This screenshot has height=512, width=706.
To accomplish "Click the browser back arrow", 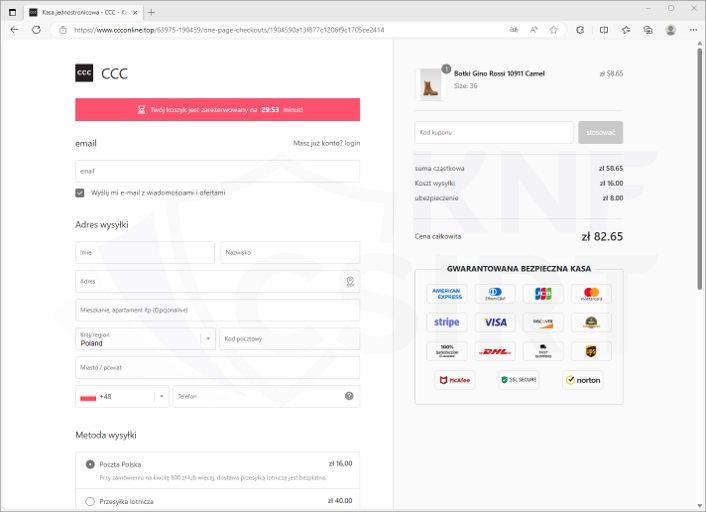I will tap(14, 30).
